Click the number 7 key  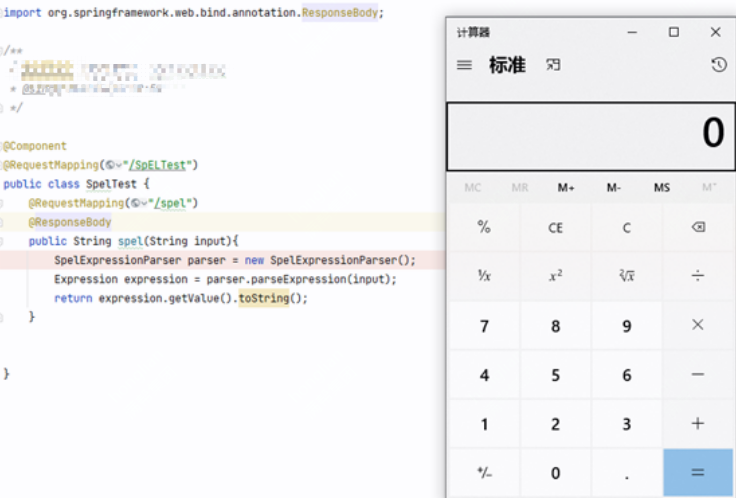484,326
